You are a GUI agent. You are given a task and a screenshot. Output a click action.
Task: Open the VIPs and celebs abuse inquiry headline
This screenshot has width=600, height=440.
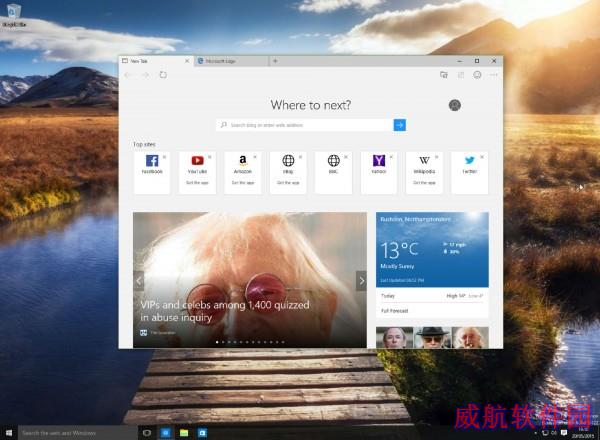225,311
